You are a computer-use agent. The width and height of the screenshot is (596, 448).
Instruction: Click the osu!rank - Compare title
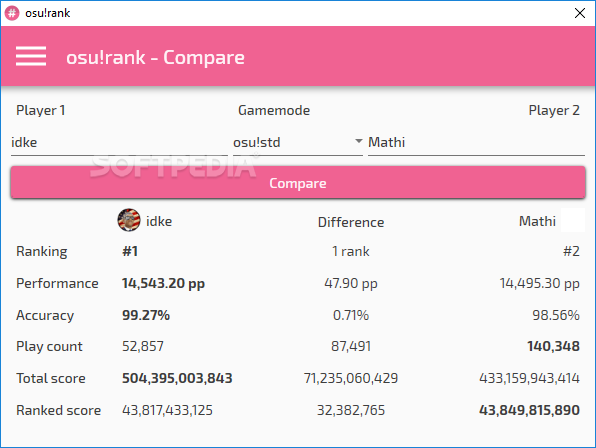coord(155,58)
